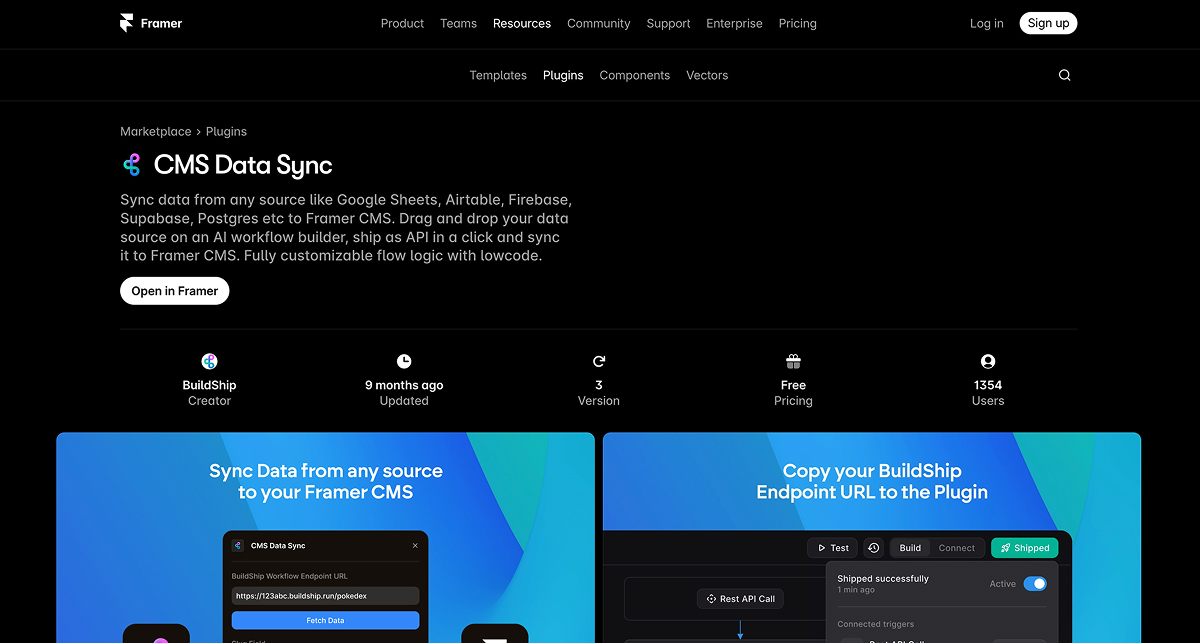This screenshot has height=643, width=1200.
Task: Click the Open in Framer button
Action: 175,291
